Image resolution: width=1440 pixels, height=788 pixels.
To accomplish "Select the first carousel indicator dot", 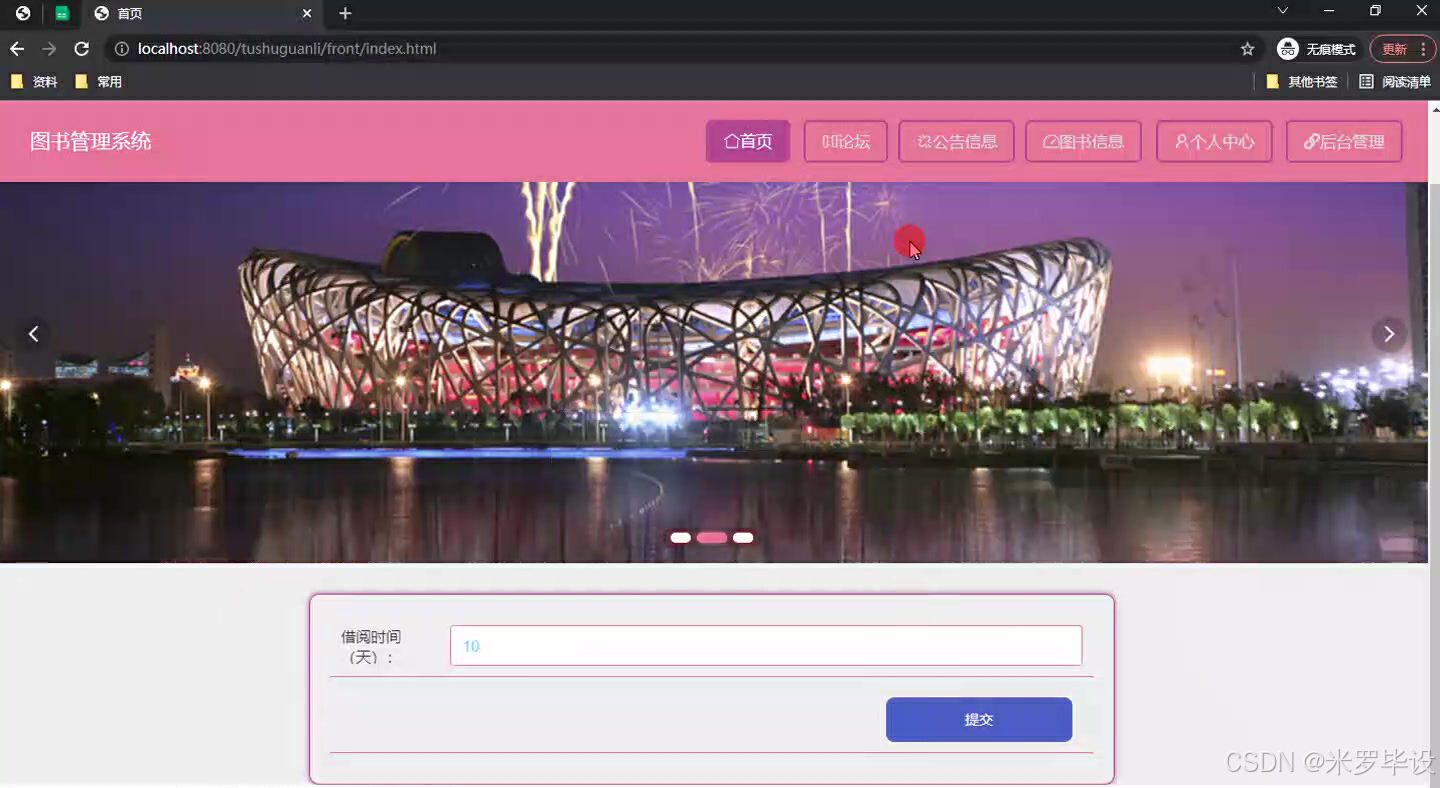I will tap(680, 538).
